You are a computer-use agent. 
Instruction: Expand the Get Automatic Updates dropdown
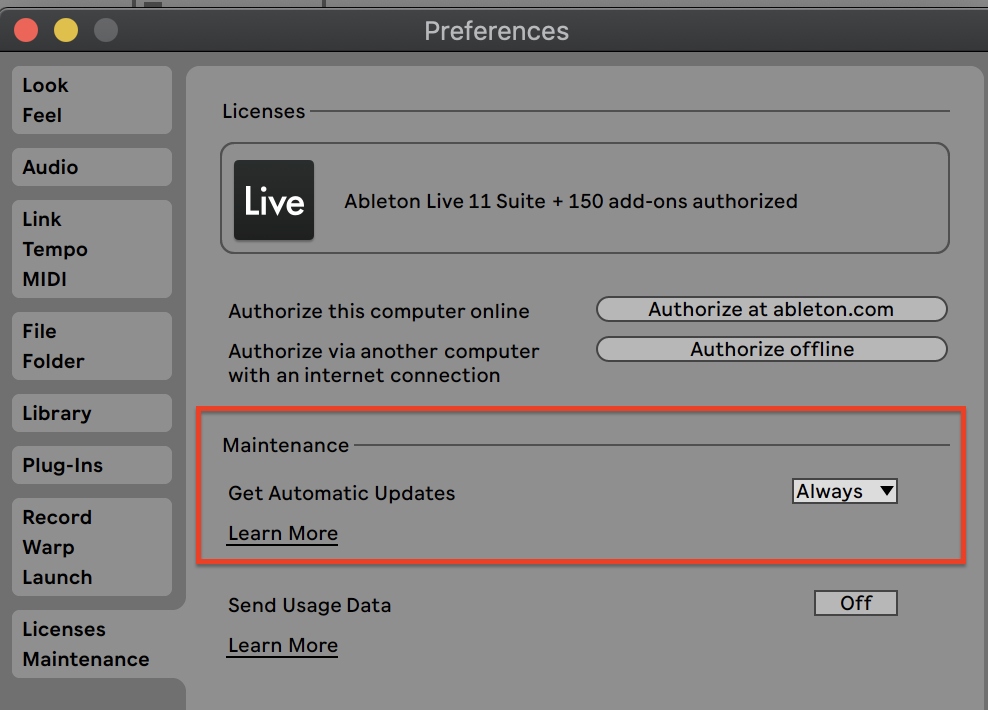[x=844, y=491]
